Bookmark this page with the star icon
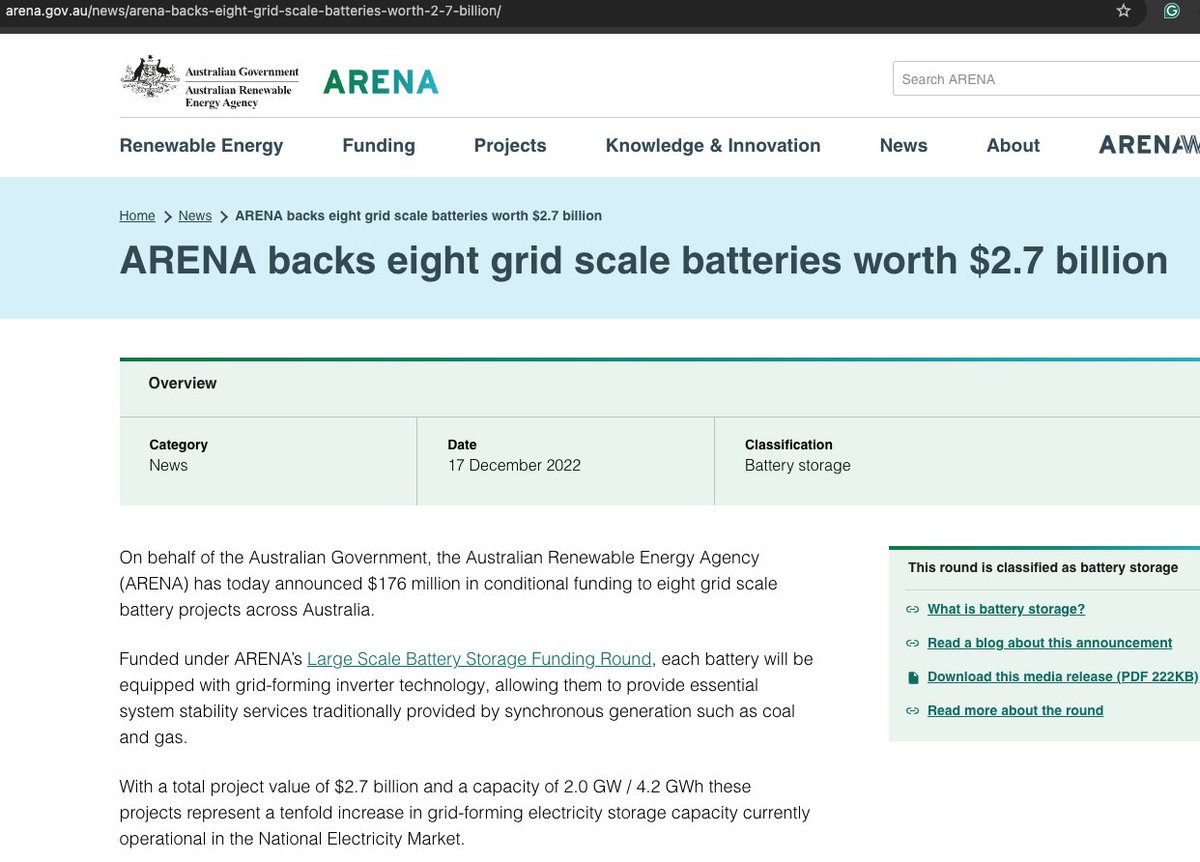The width and height of the screenshot is (1200, 862). click(1123, 11)
